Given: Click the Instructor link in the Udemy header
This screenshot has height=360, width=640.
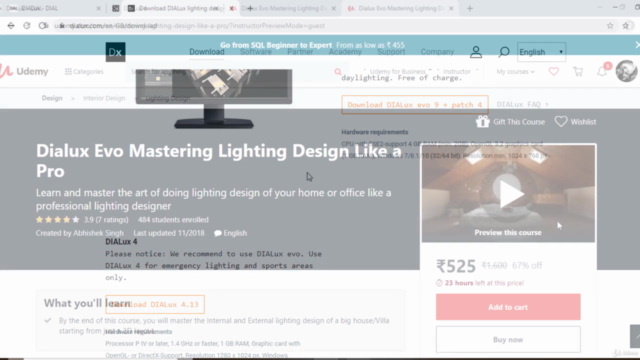Looking at the screenshot, I should pyautogui.click(x=457, y=71).
